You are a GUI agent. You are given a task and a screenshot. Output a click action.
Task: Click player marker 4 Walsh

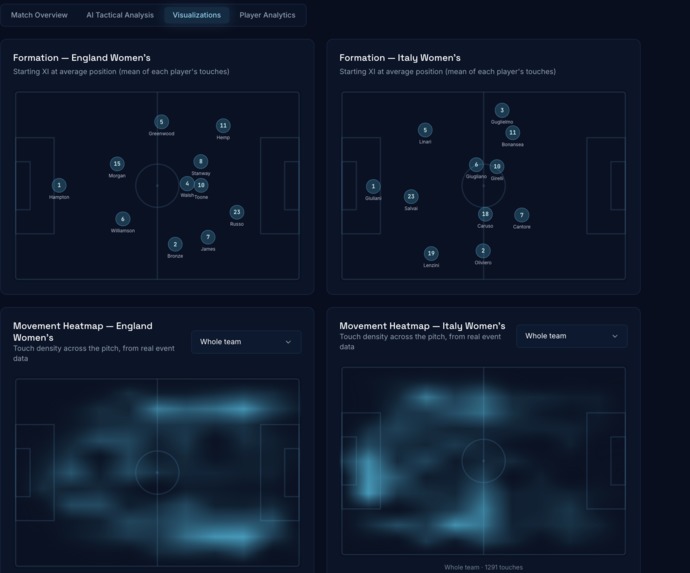click(187, 184)
